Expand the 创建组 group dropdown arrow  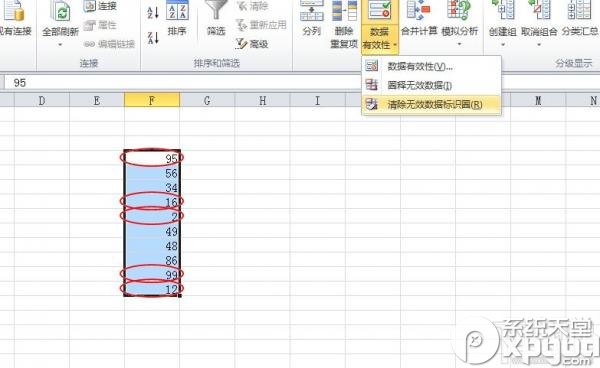pos(503,44)
